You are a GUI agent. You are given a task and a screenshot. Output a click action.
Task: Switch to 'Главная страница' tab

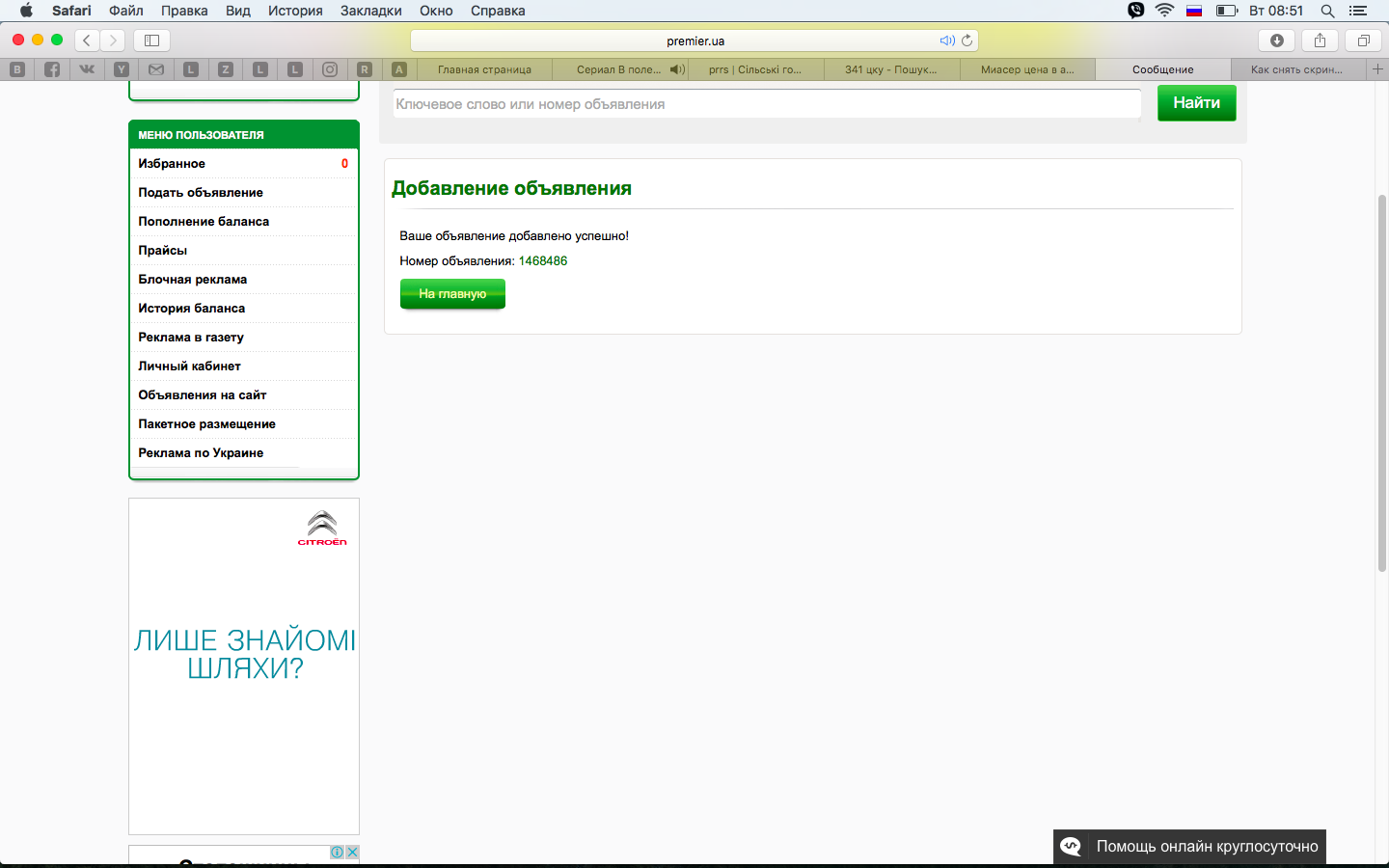(x=484, y=69)
